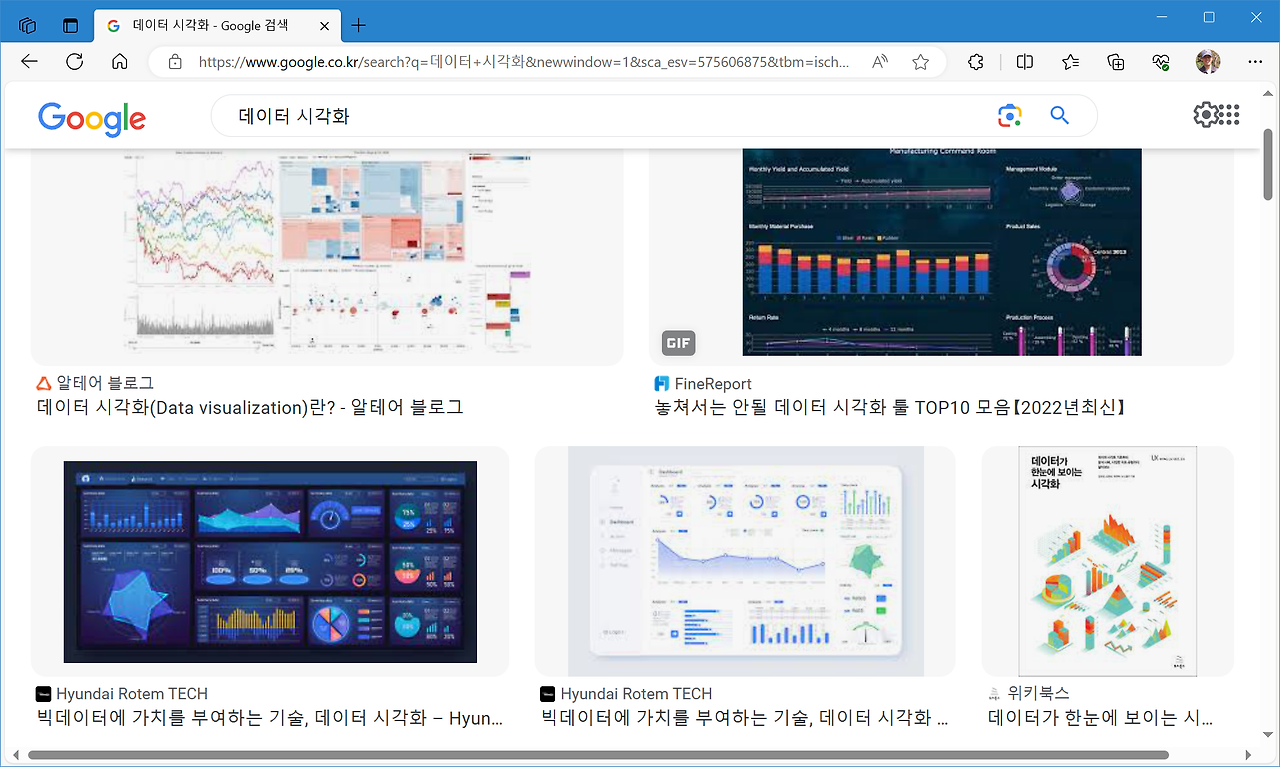This screenshot has width=1280, height=767.
Task: Open the Edge workspaces icon
Action: point(28,26)
